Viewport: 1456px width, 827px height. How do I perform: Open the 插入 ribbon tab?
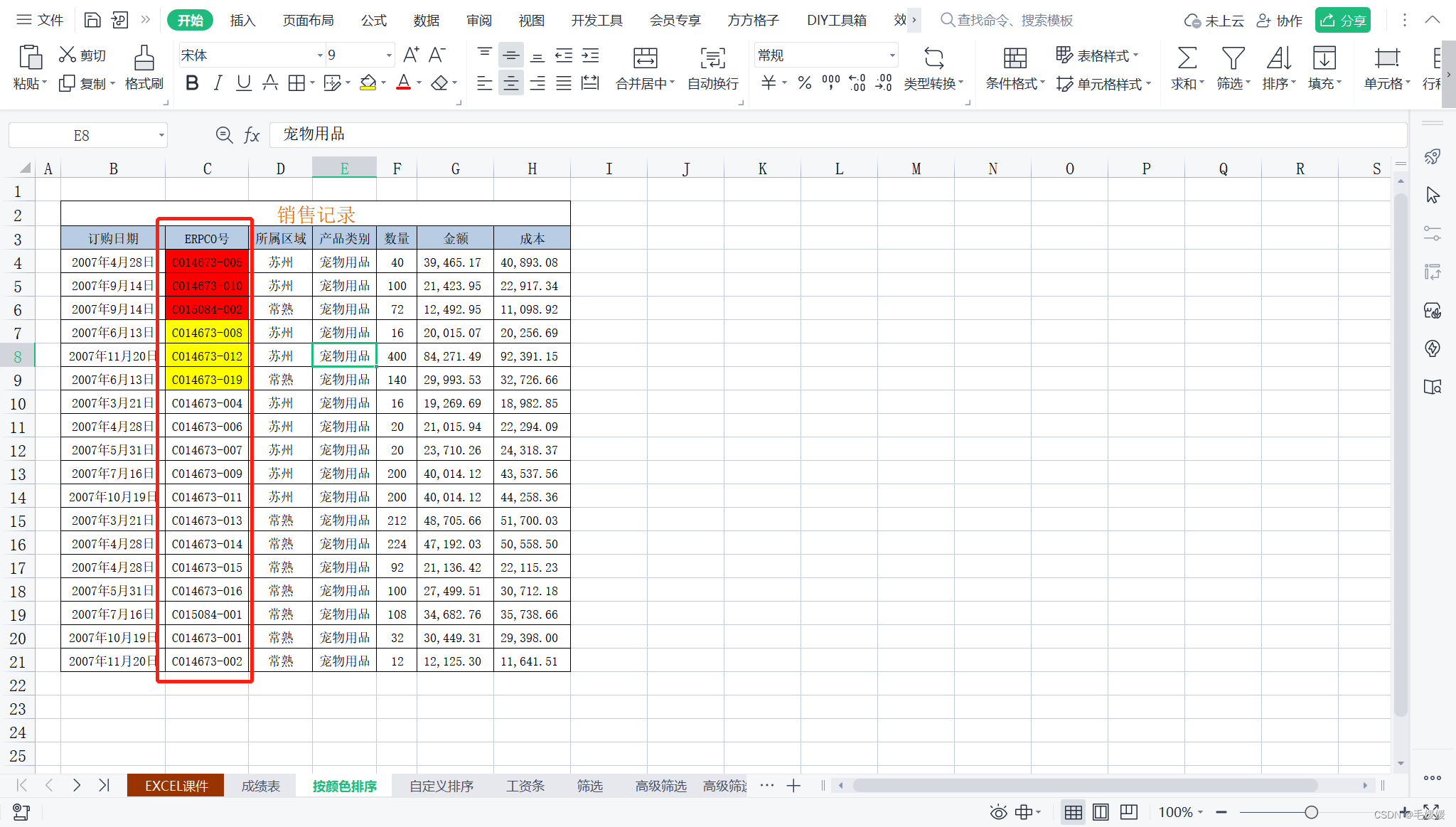pyautogui.click(x=242, y=21)
